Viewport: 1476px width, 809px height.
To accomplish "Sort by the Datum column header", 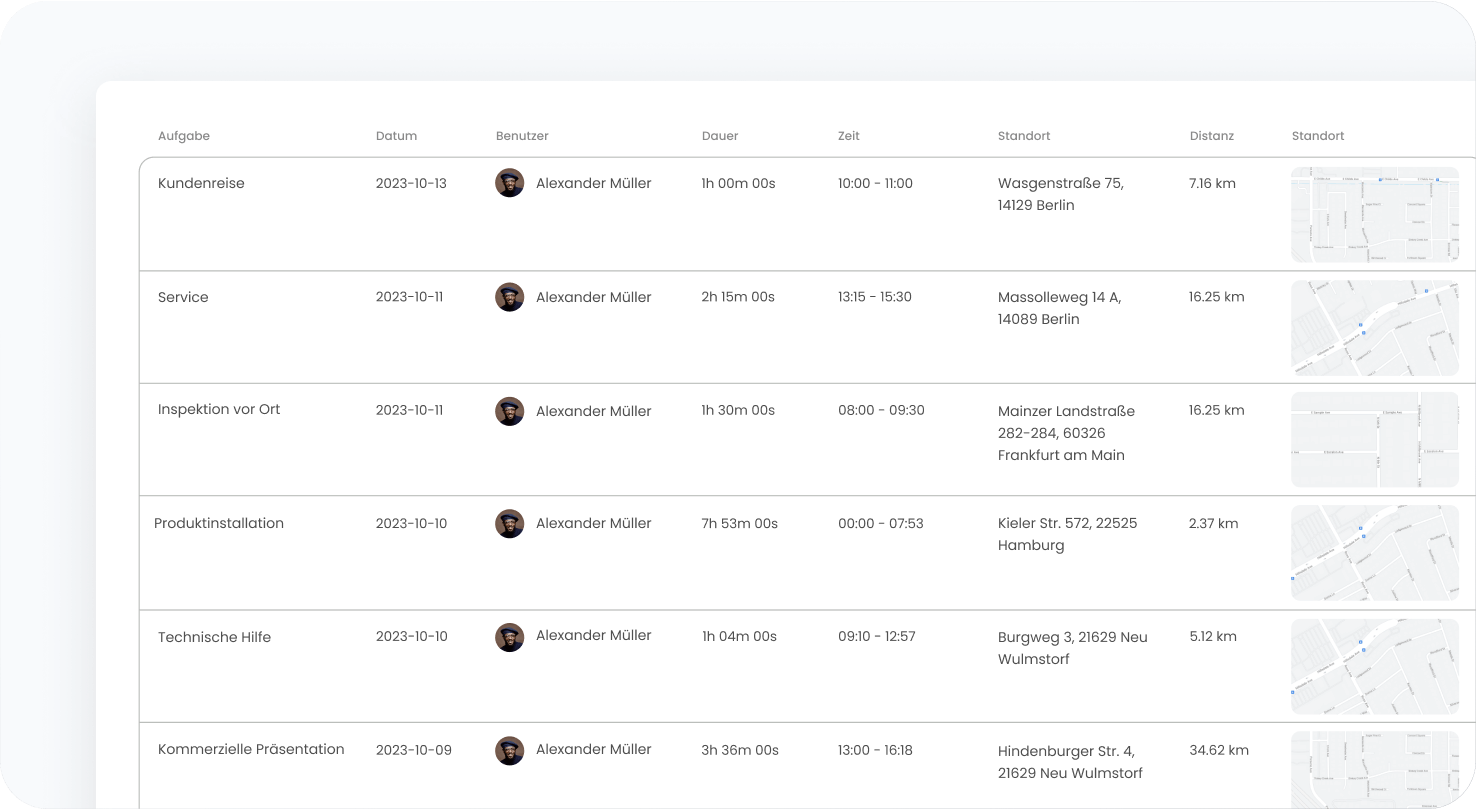I will pos(396,136).
